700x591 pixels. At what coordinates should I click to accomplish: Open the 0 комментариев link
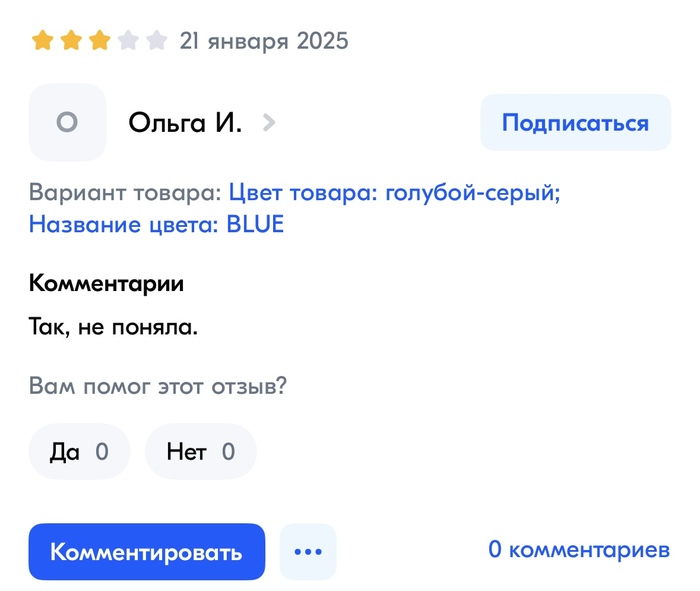(x=578, y=550)
